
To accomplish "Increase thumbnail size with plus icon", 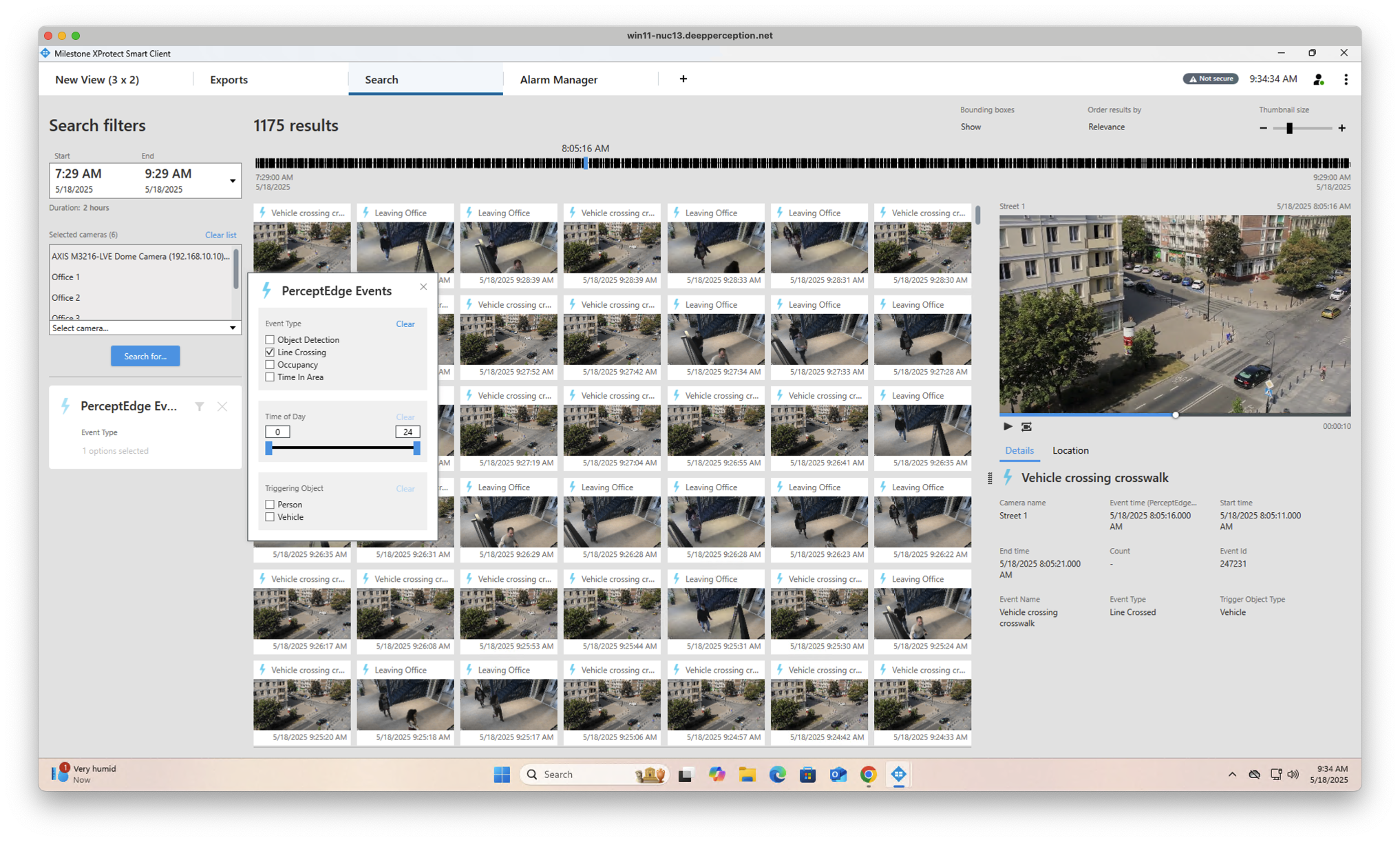I will tap(1341, 128).
